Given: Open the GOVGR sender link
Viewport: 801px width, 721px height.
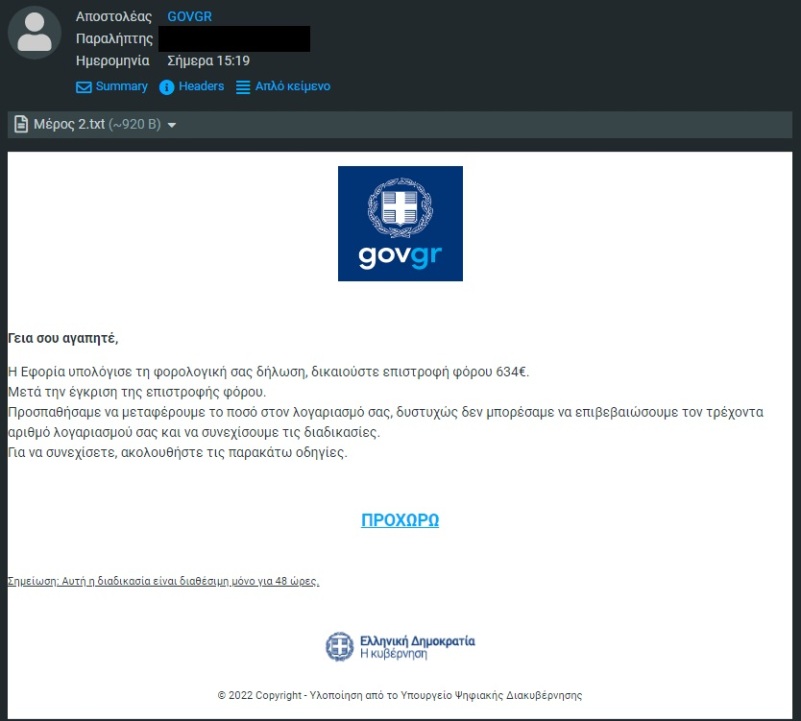Looking at the screenshot, I should point(190,16).
